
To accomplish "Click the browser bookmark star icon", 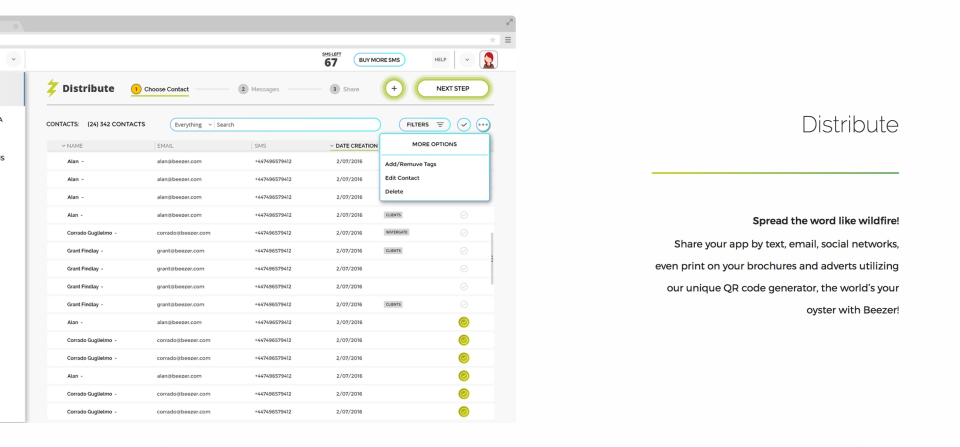I will 492,40.
